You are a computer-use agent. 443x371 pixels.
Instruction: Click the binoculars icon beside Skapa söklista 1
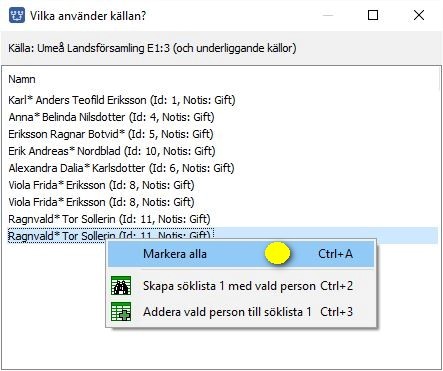(121, 286)
